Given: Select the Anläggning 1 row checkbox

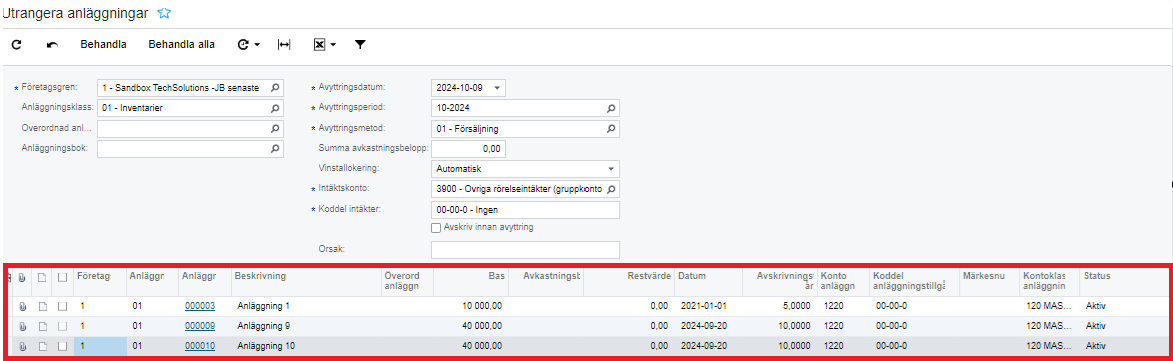Looking at the screenshot, I should [63, 306].
